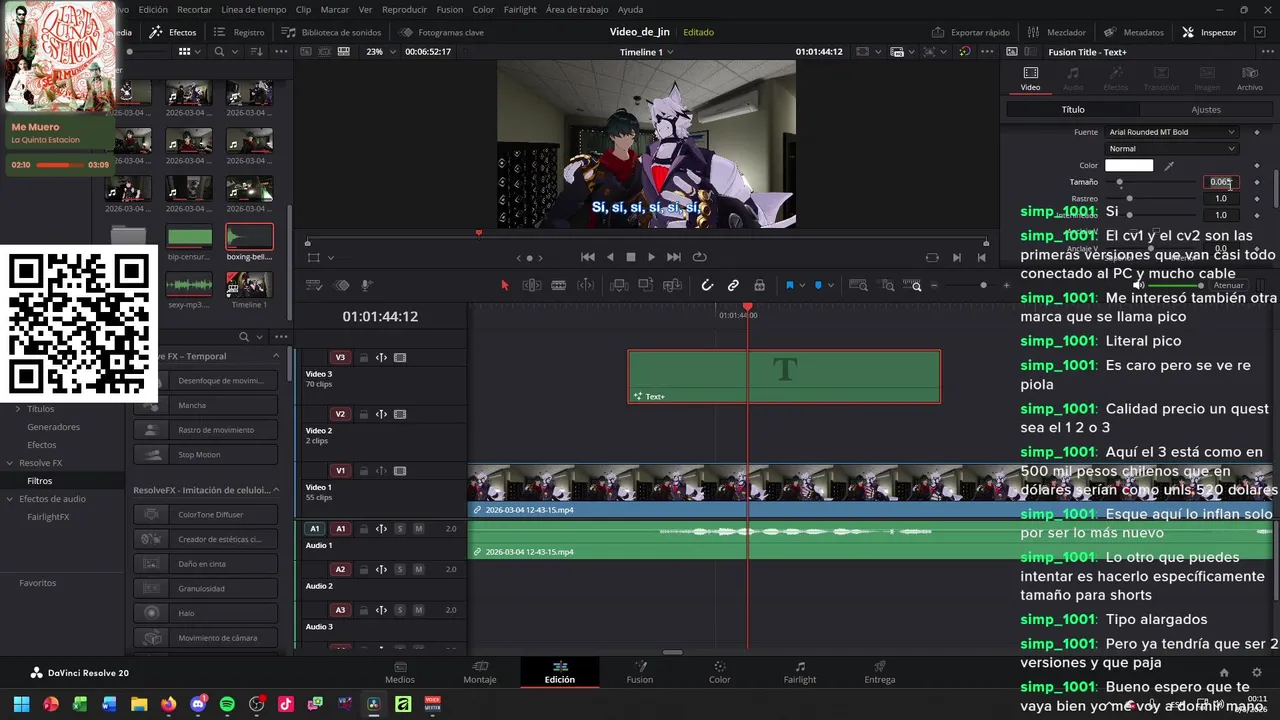Open the Archivo menu... Ayuda menu
This screenshot has width=1280, height=720.
630,9
